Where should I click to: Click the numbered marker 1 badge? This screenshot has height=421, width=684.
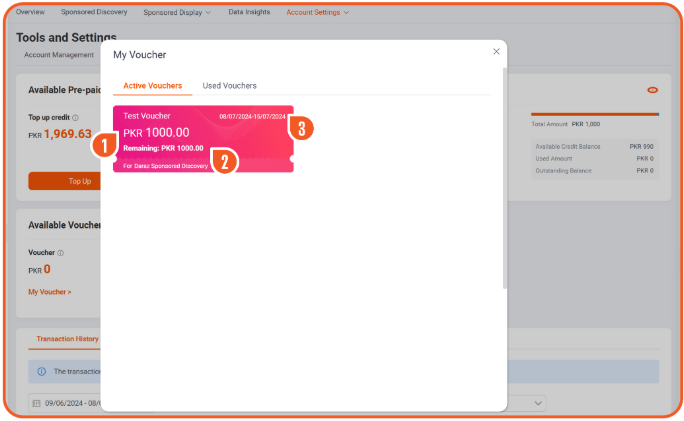(x=104, y=147)
